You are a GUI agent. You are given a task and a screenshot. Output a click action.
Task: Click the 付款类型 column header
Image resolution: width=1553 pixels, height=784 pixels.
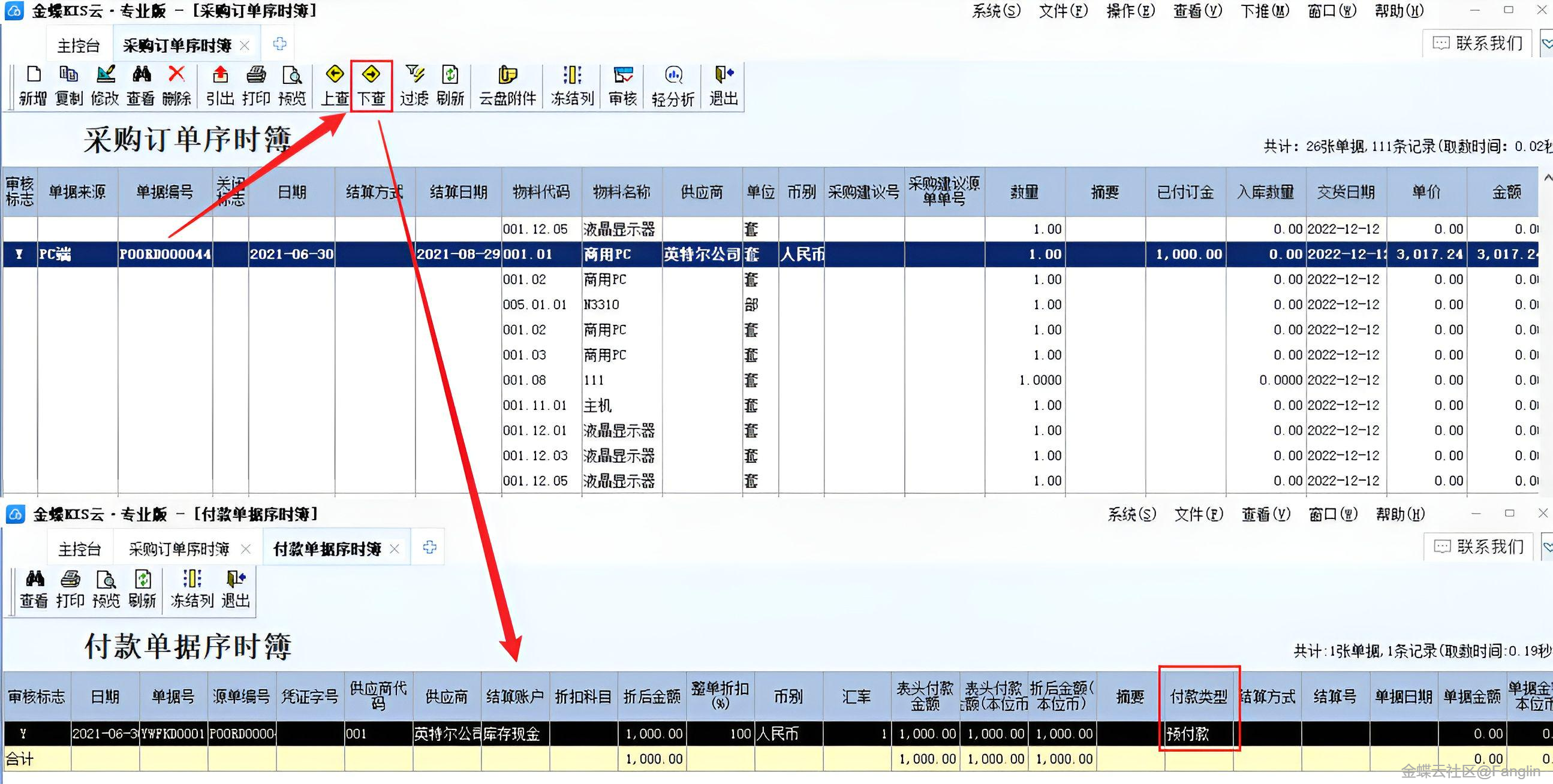tap(1199, 697)
